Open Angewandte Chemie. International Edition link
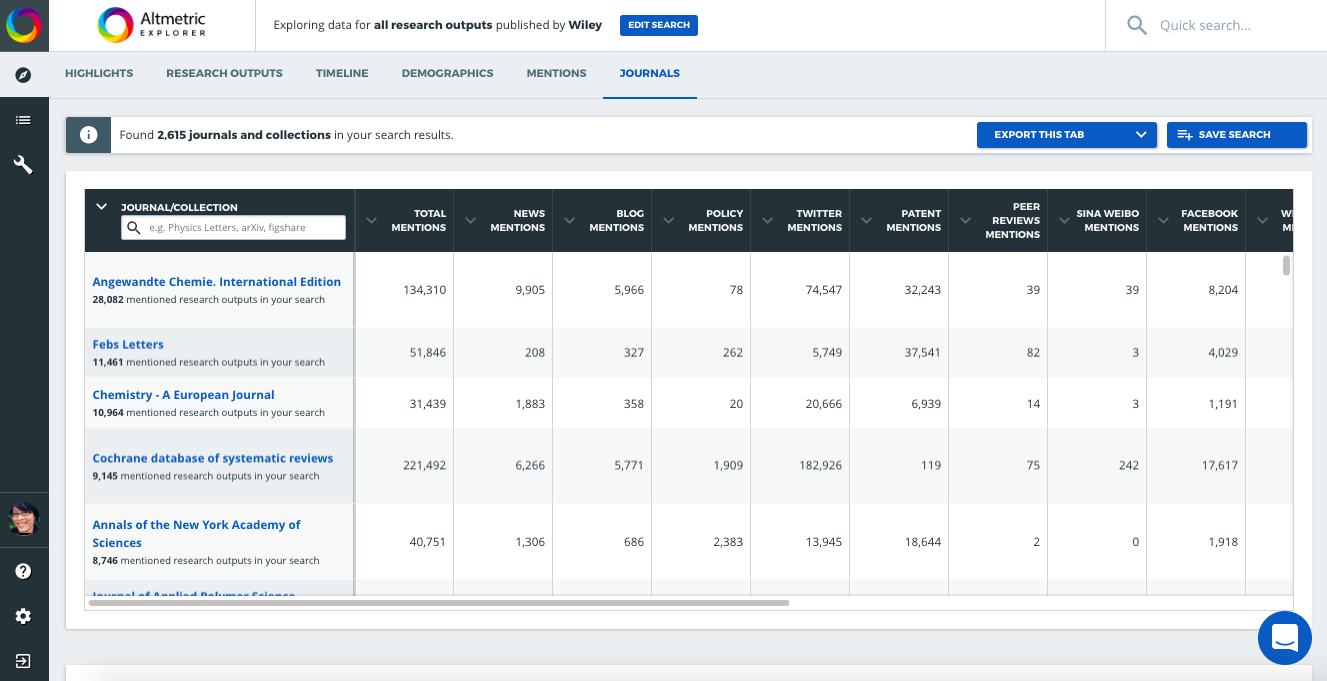The image size is (1327, 681). pos(217,282)
